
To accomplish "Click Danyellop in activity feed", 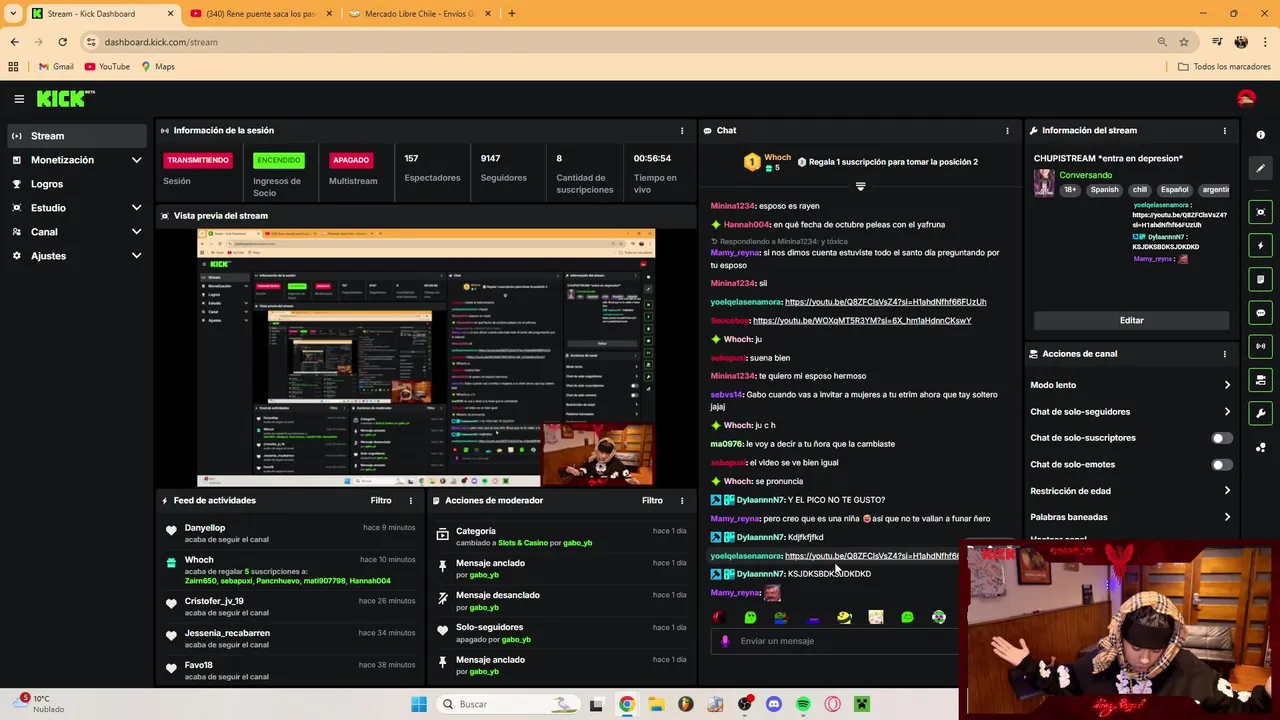I will coord(205,528).
